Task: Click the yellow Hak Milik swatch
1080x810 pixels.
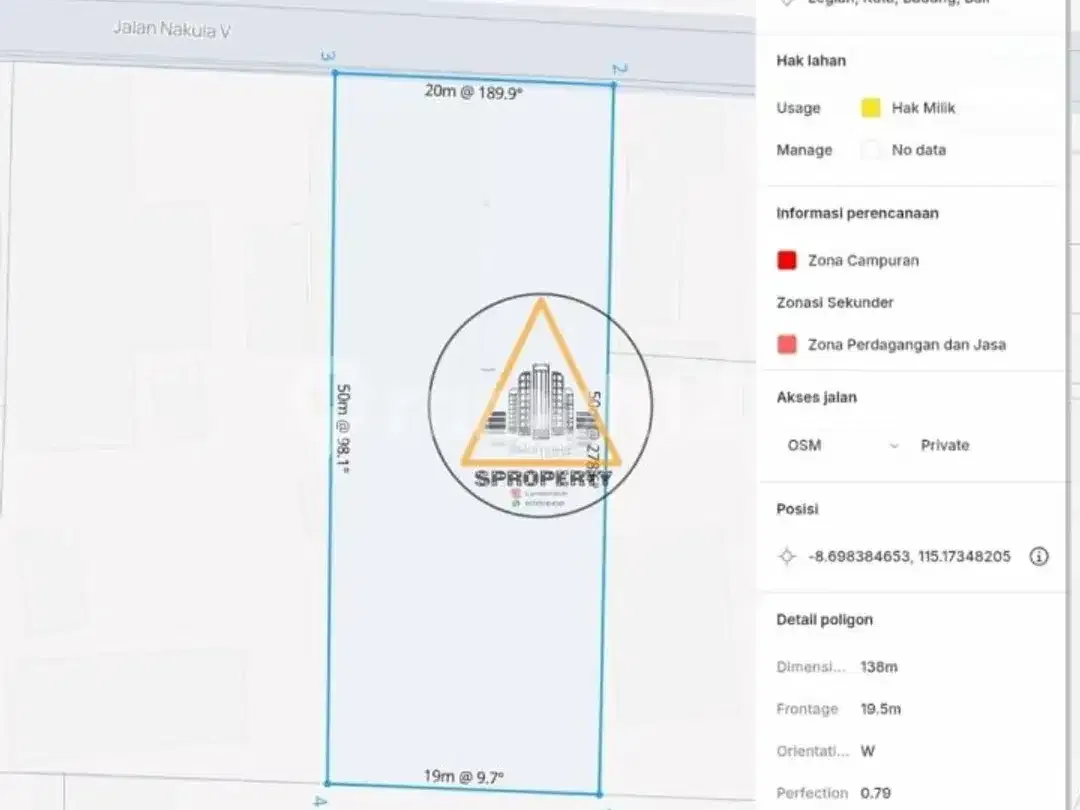Action: pos(871,108)
